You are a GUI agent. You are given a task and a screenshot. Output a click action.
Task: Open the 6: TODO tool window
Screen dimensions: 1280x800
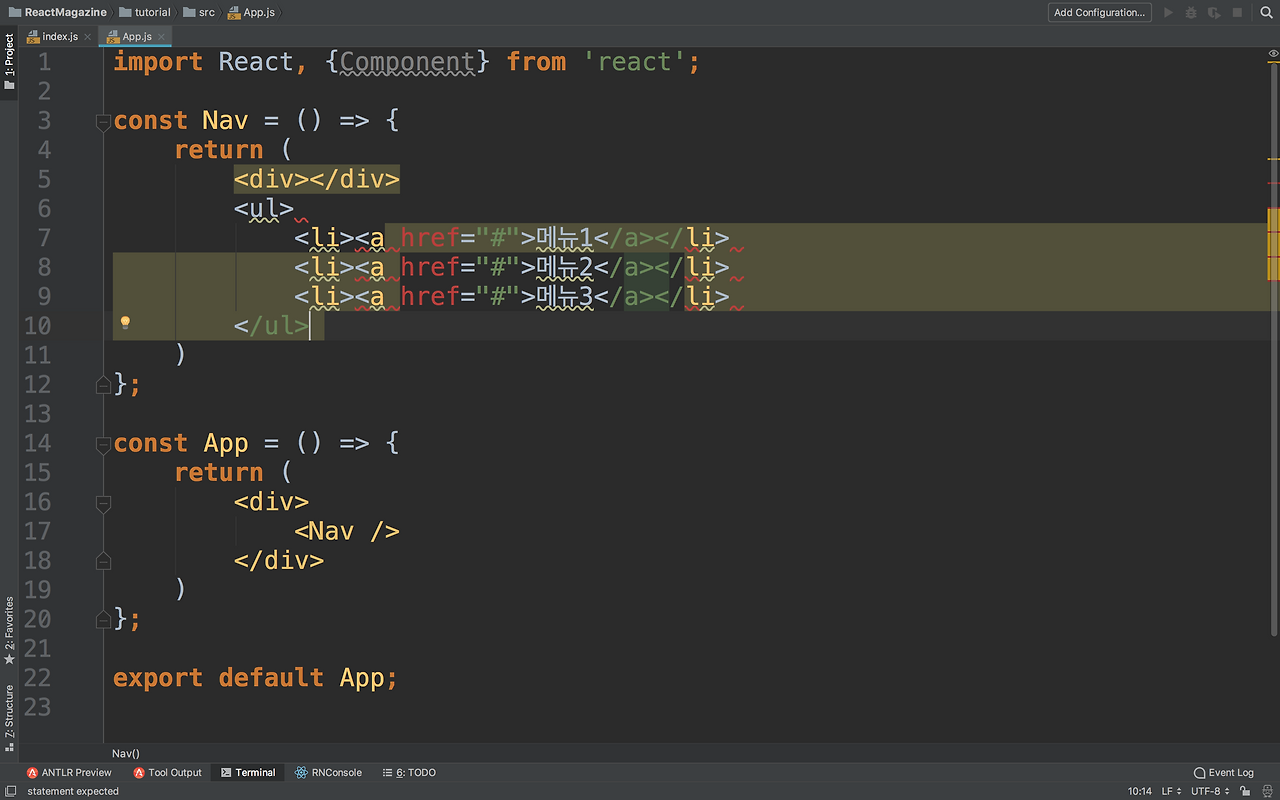tap(409, 772)
